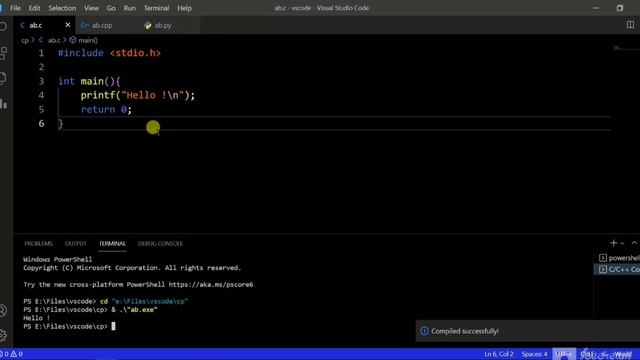Click the pscore6 URL in terminal

tap(211, 284)
